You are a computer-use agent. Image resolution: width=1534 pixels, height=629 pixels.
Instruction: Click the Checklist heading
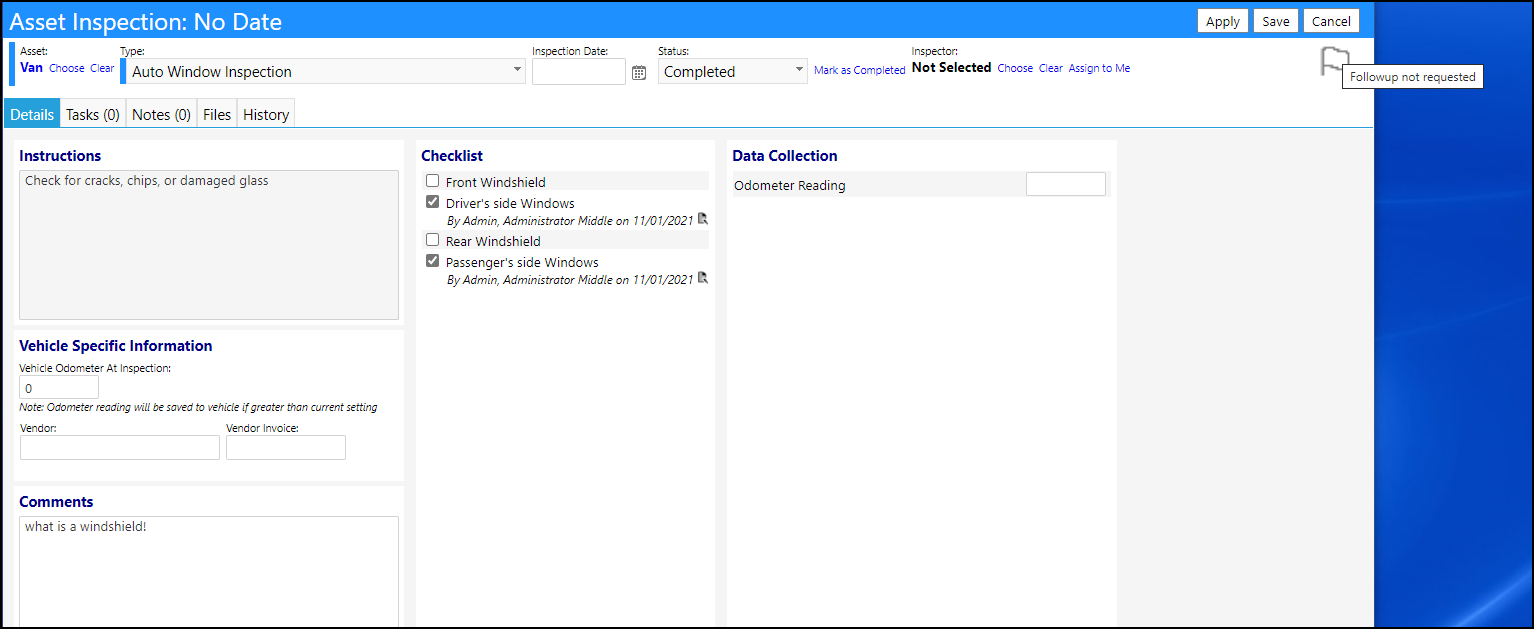point(452,156)
